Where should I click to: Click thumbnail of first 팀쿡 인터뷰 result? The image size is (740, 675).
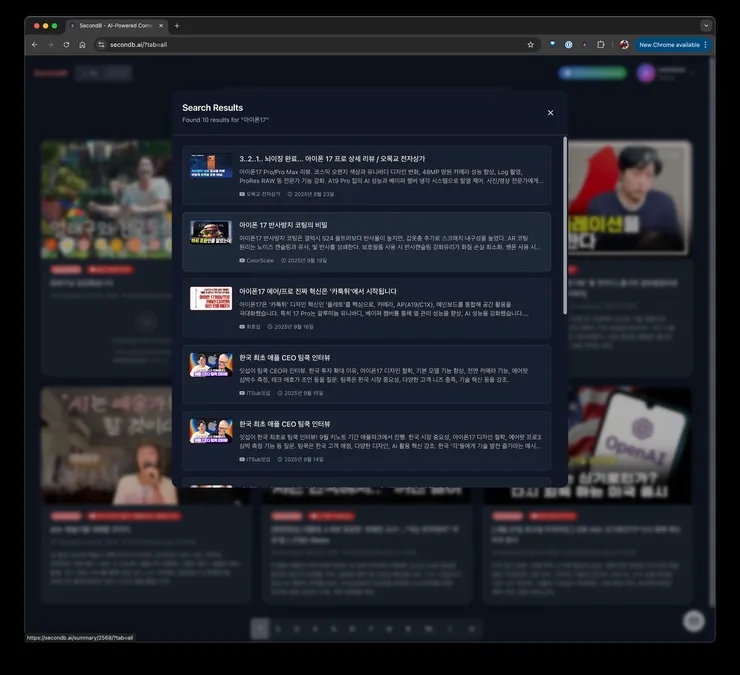click(211, 365)
